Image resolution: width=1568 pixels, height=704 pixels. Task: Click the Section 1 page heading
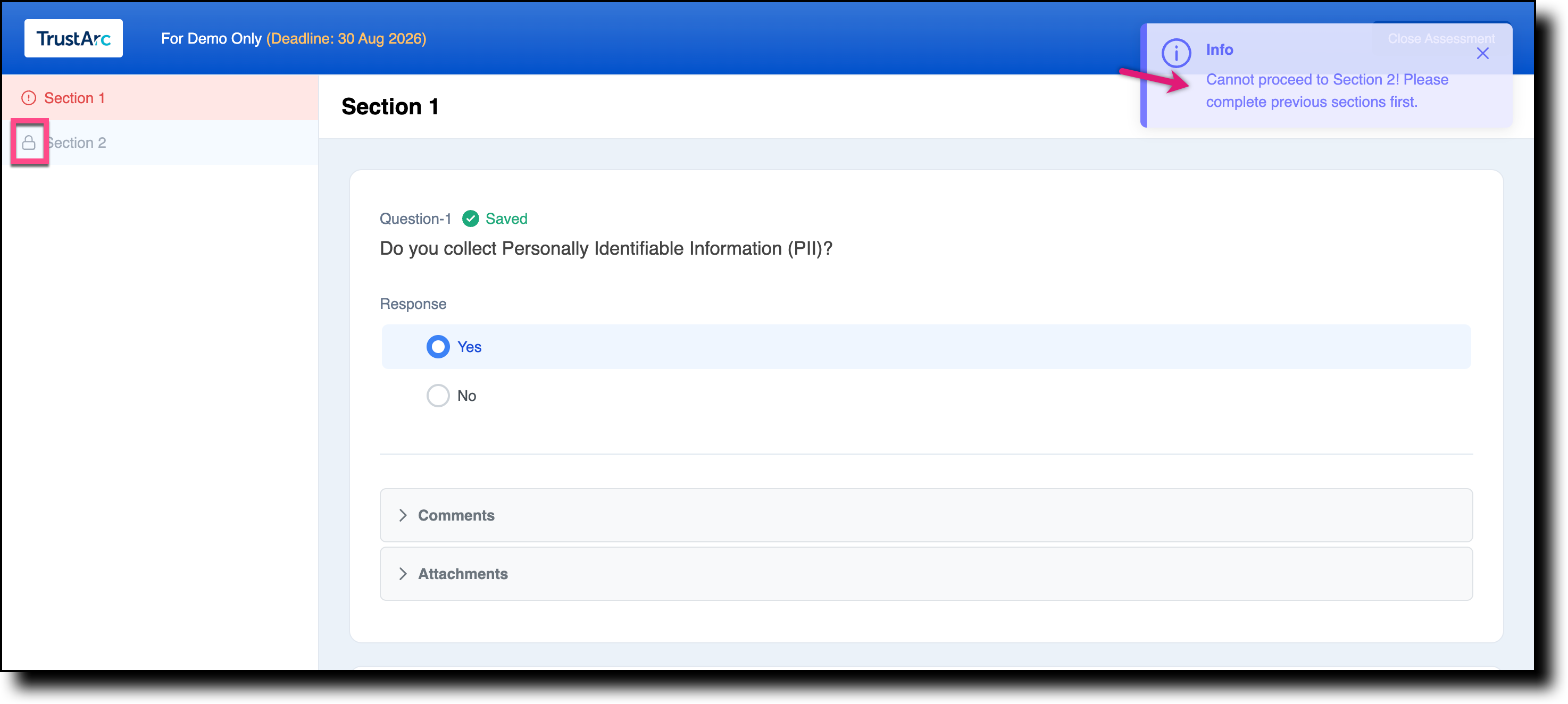[389, 106]
